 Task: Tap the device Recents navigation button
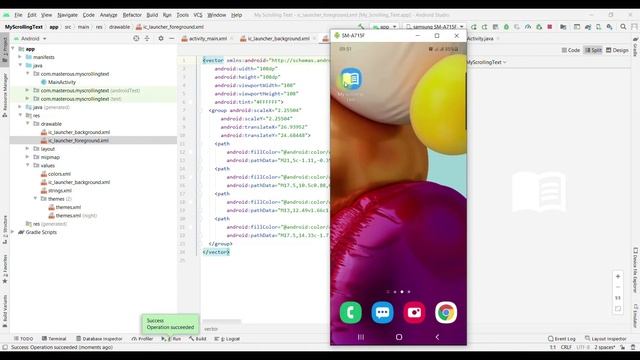361,337
